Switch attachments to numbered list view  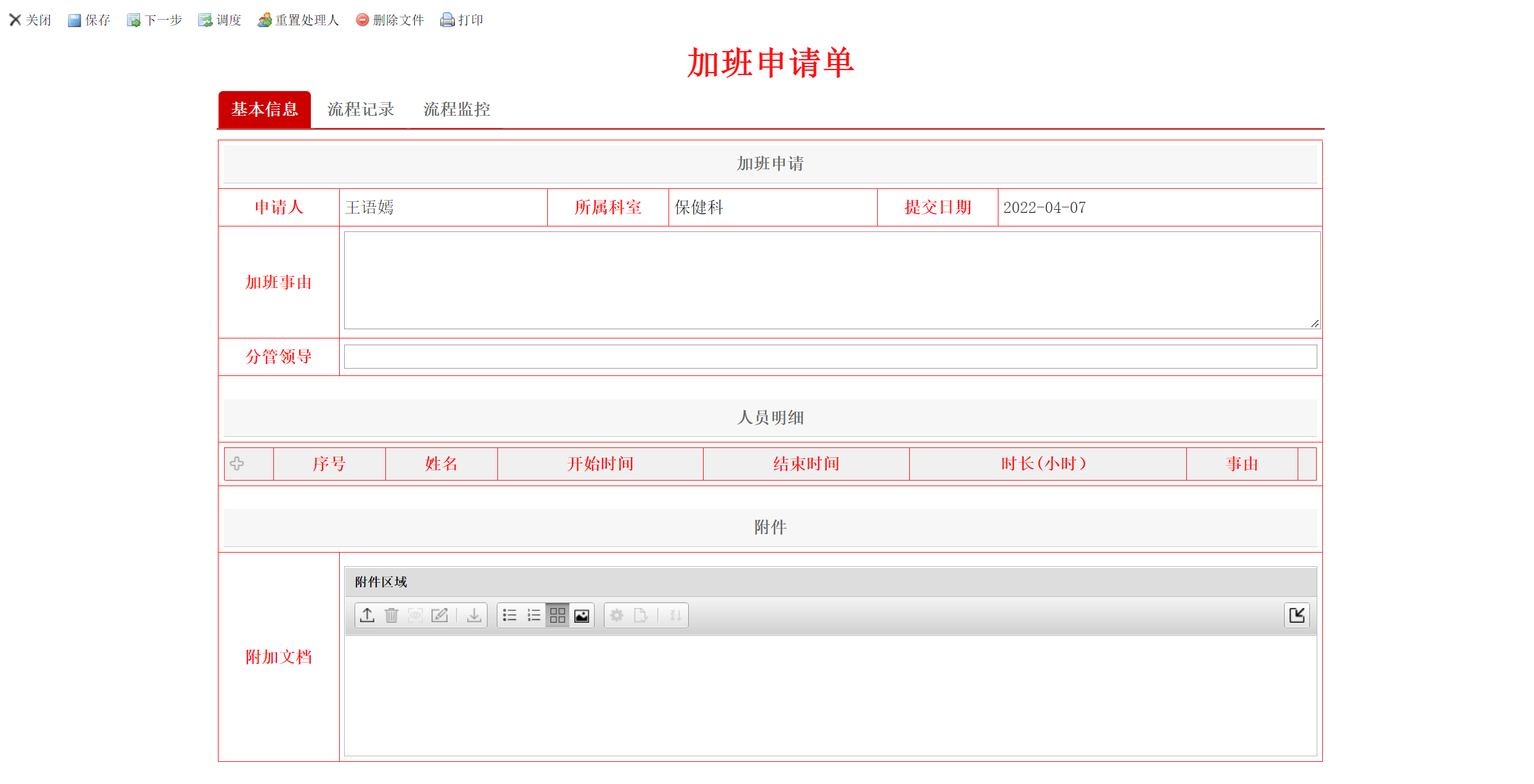pos(534,615)
